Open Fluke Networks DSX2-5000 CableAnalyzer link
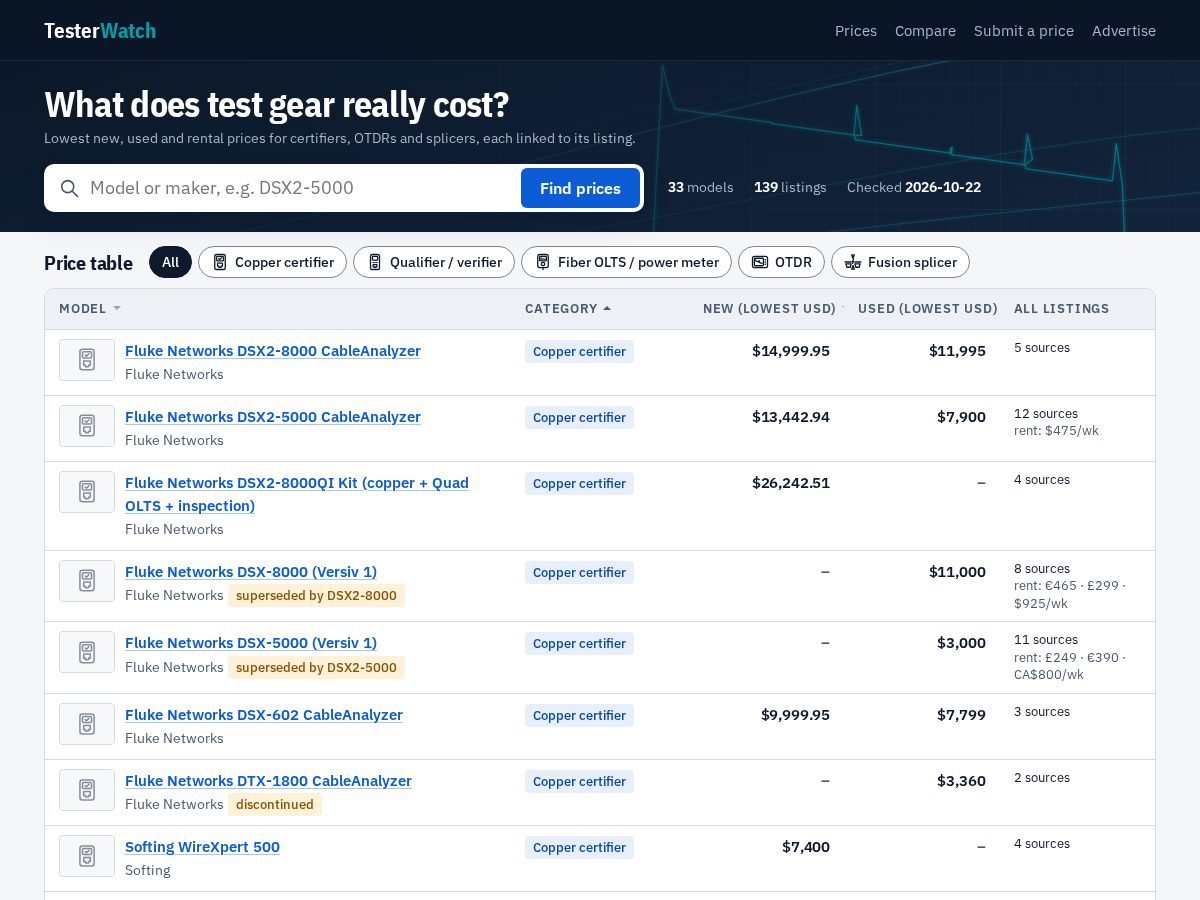 click(x=273, y=417)
